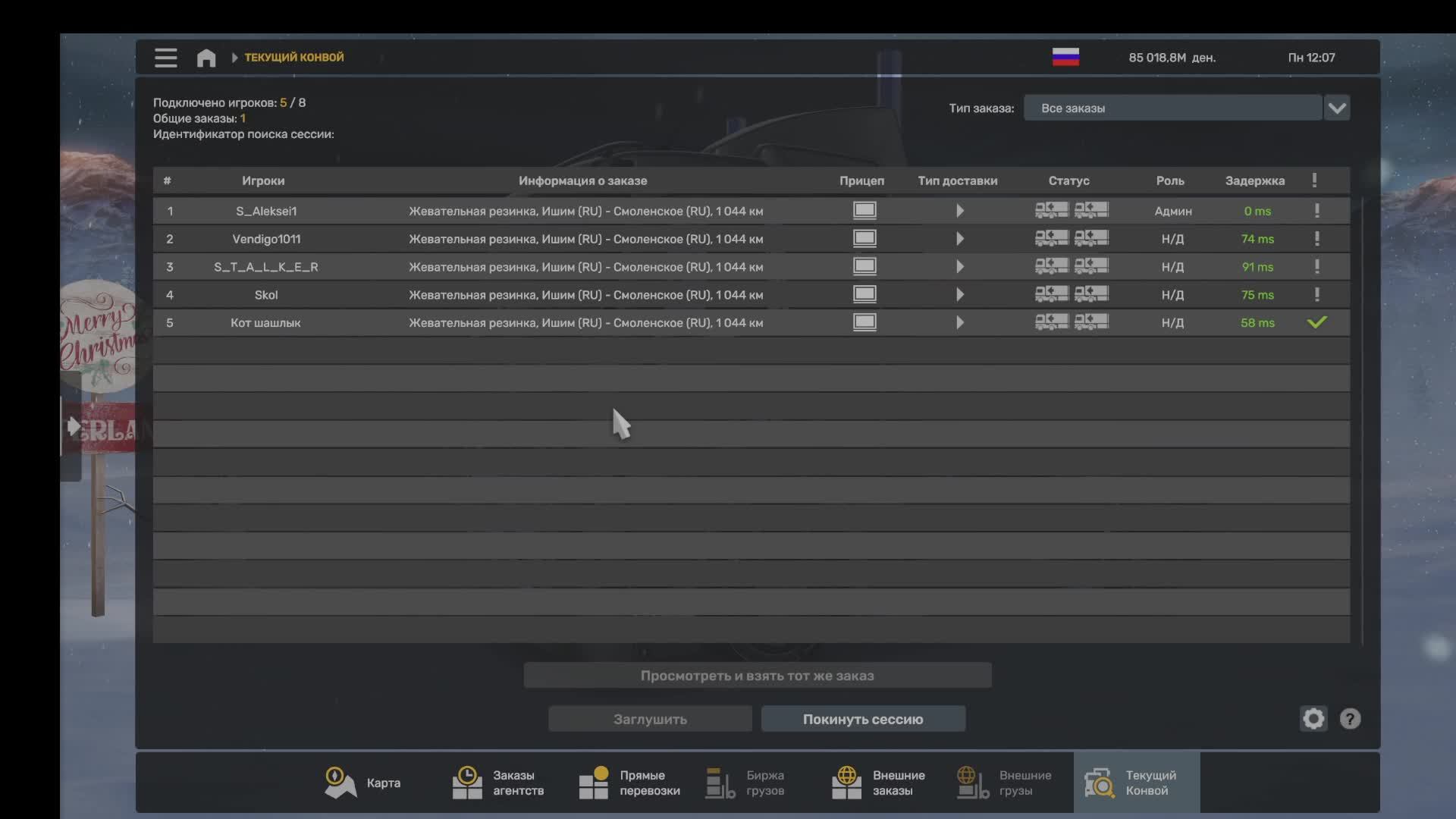Image resolution: width=1456 pixels, height=819 pixels.
Task: Select player S_T_A_L_K_E_R
Action: click(266, 267)
